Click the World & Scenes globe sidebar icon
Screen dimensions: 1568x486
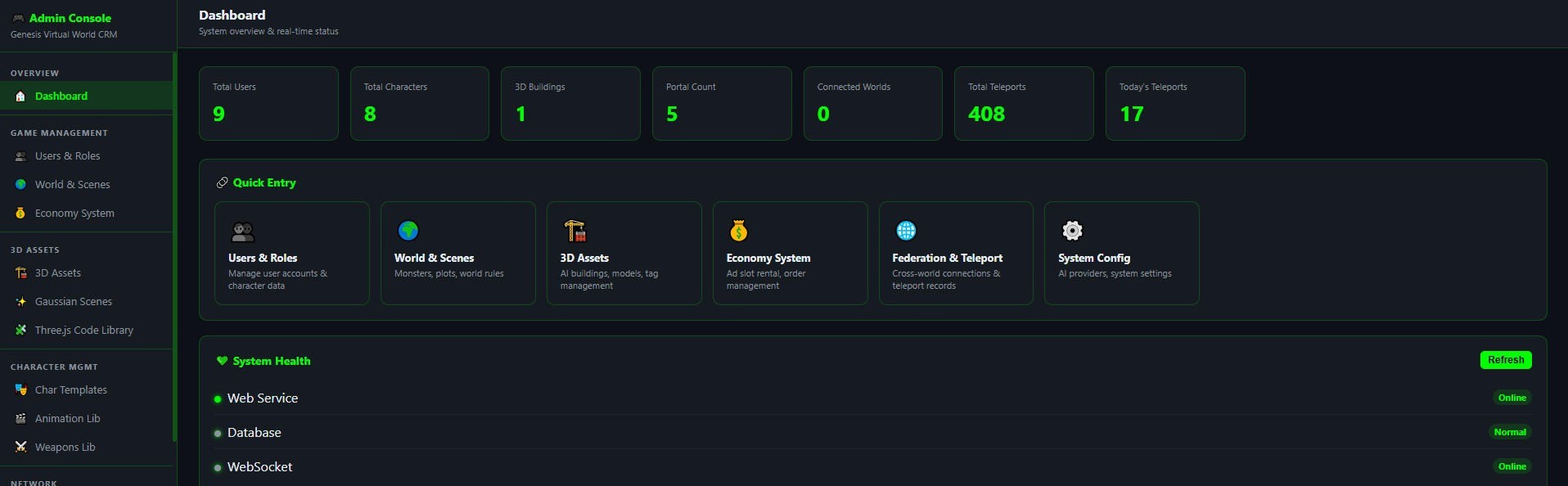click(x=20, y=185)
